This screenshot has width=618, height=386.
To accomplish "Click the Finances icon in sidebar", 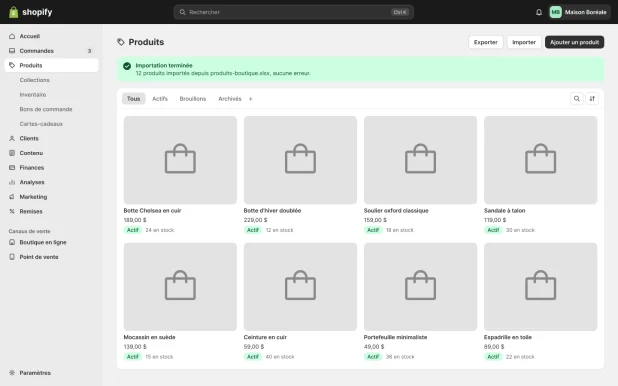I will pyautogui.click(x=12, y=168).
